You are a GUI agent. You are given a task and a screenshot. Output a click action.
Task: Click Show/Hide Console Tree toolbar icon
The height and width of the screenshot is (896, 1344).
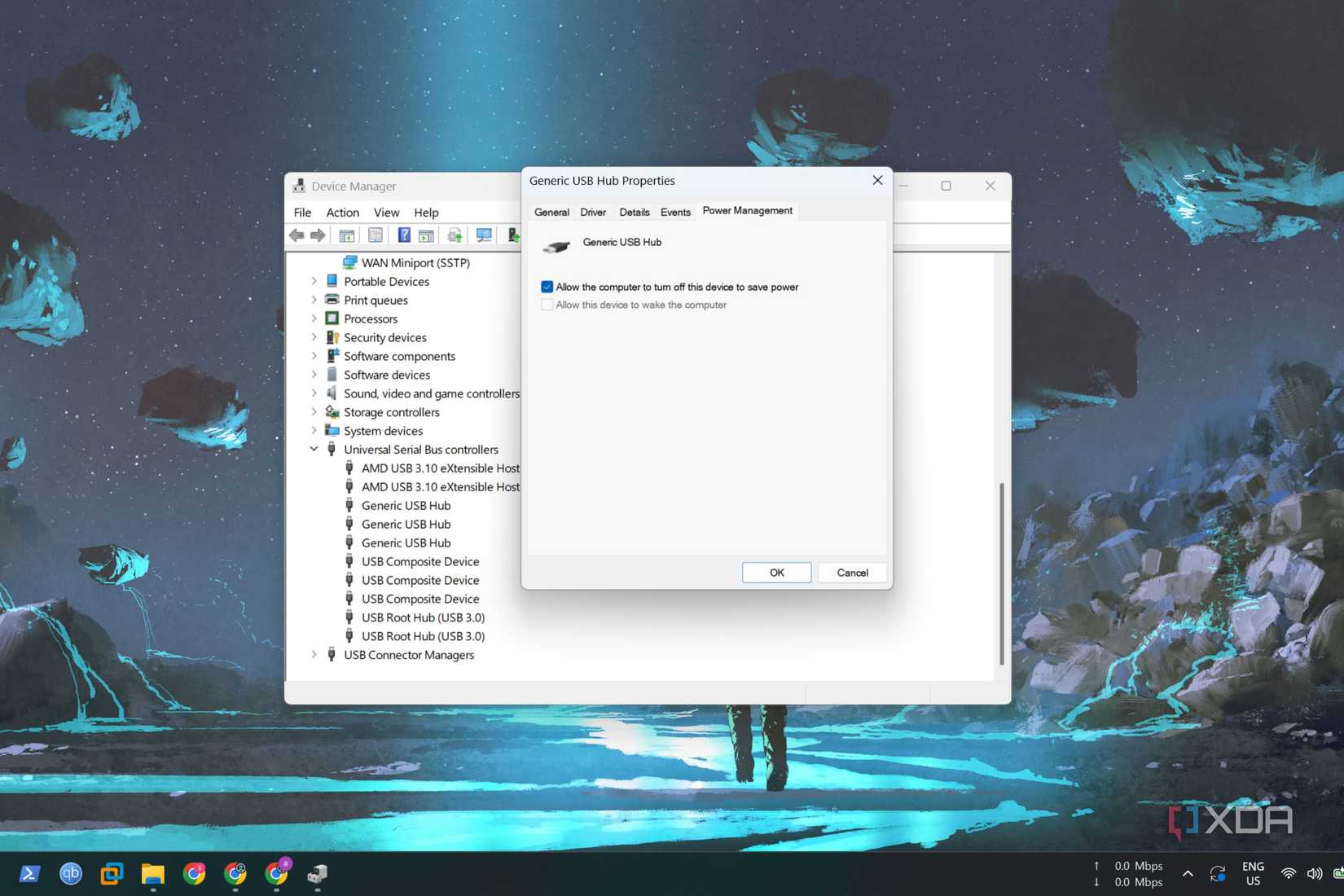[346, 235]
